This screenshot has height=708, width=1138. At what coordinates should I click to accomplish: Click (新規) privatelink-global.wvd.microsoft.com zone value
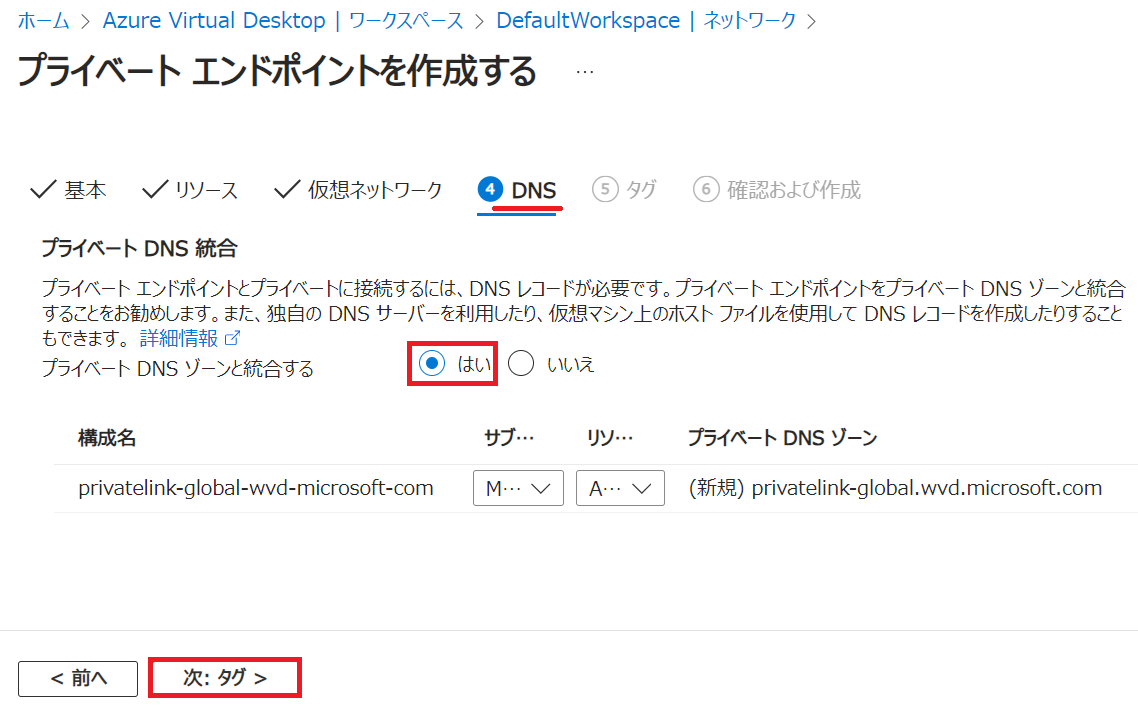coord(895,488)
